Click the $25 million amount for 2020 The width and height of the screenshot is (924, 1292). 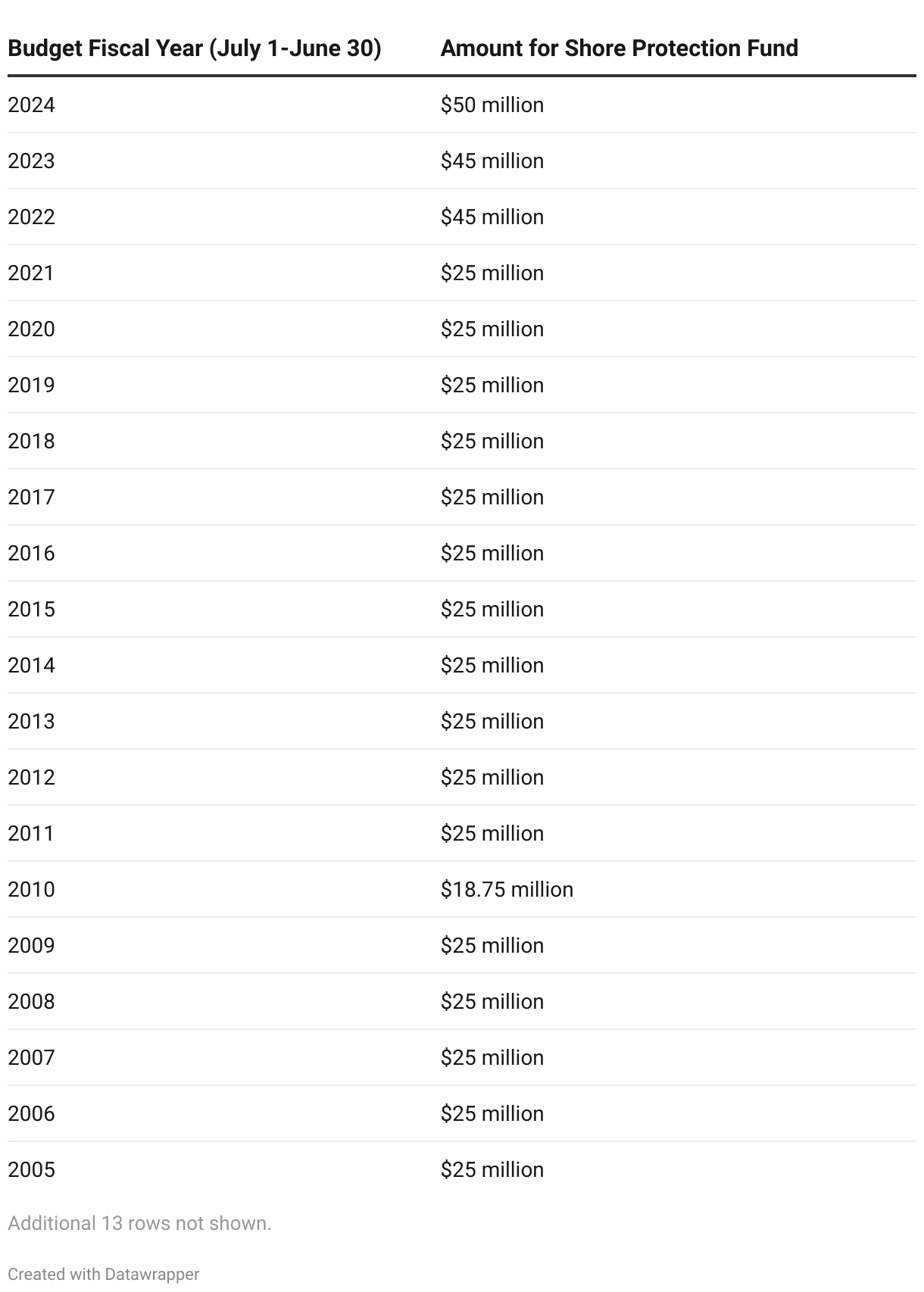click(x=492, y=329)
